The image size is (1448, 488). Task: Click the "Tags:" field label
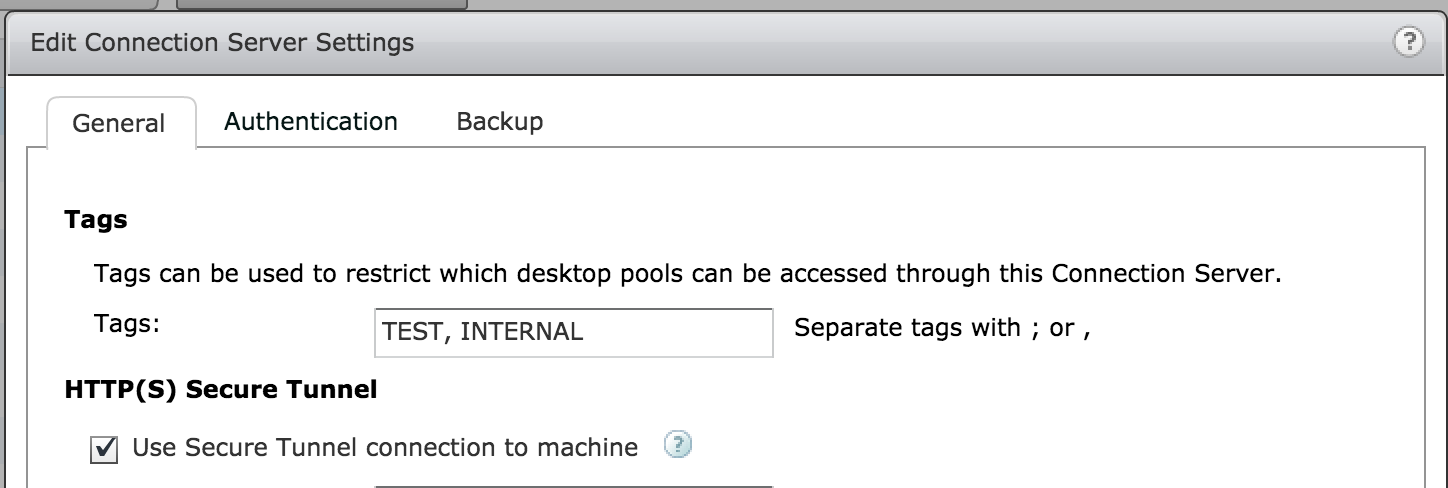[127, 326]
